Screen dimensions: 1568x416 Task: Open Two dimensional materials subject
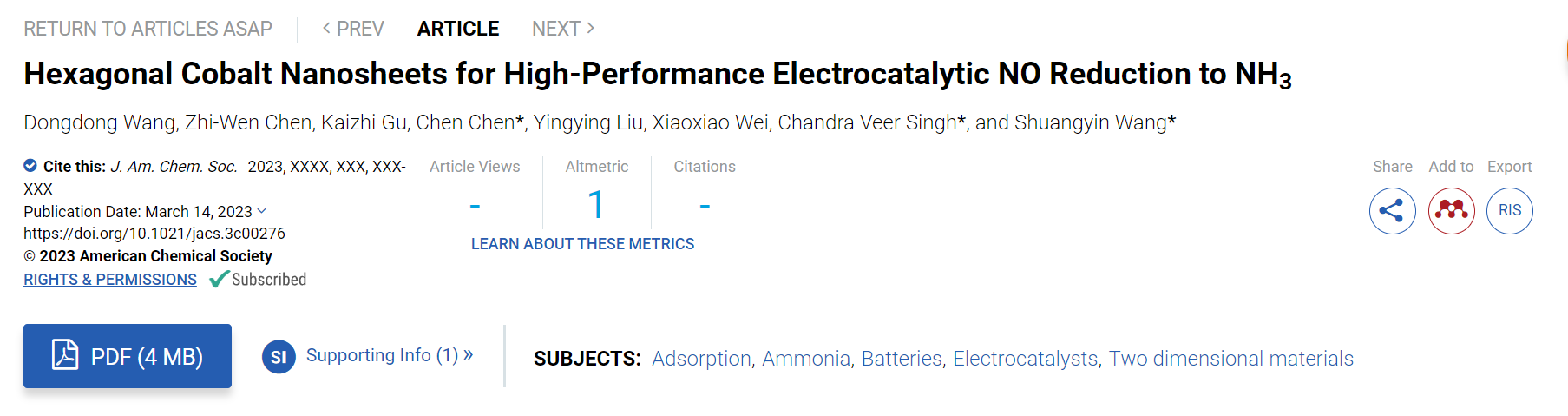click(x=1230, y=359)
